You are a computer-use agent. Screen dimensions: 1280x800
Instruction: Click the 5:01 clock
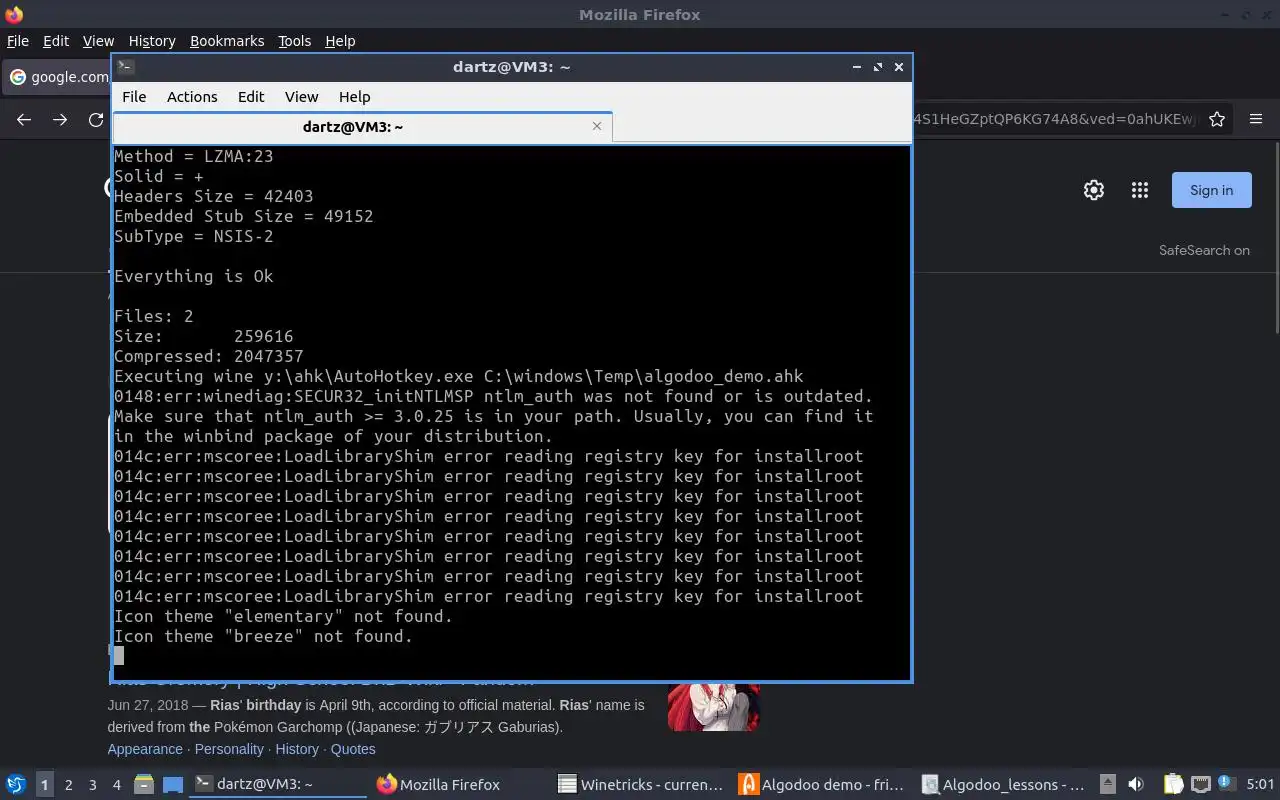[x=1260, y=785]
